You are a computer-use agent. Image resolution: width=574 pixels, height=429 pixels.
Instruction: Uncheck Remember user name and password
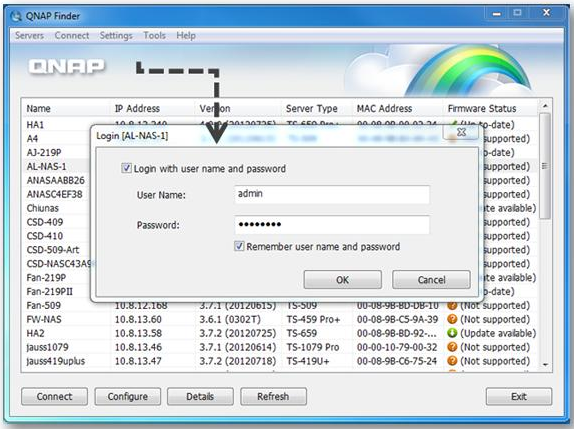click(239, 246)
